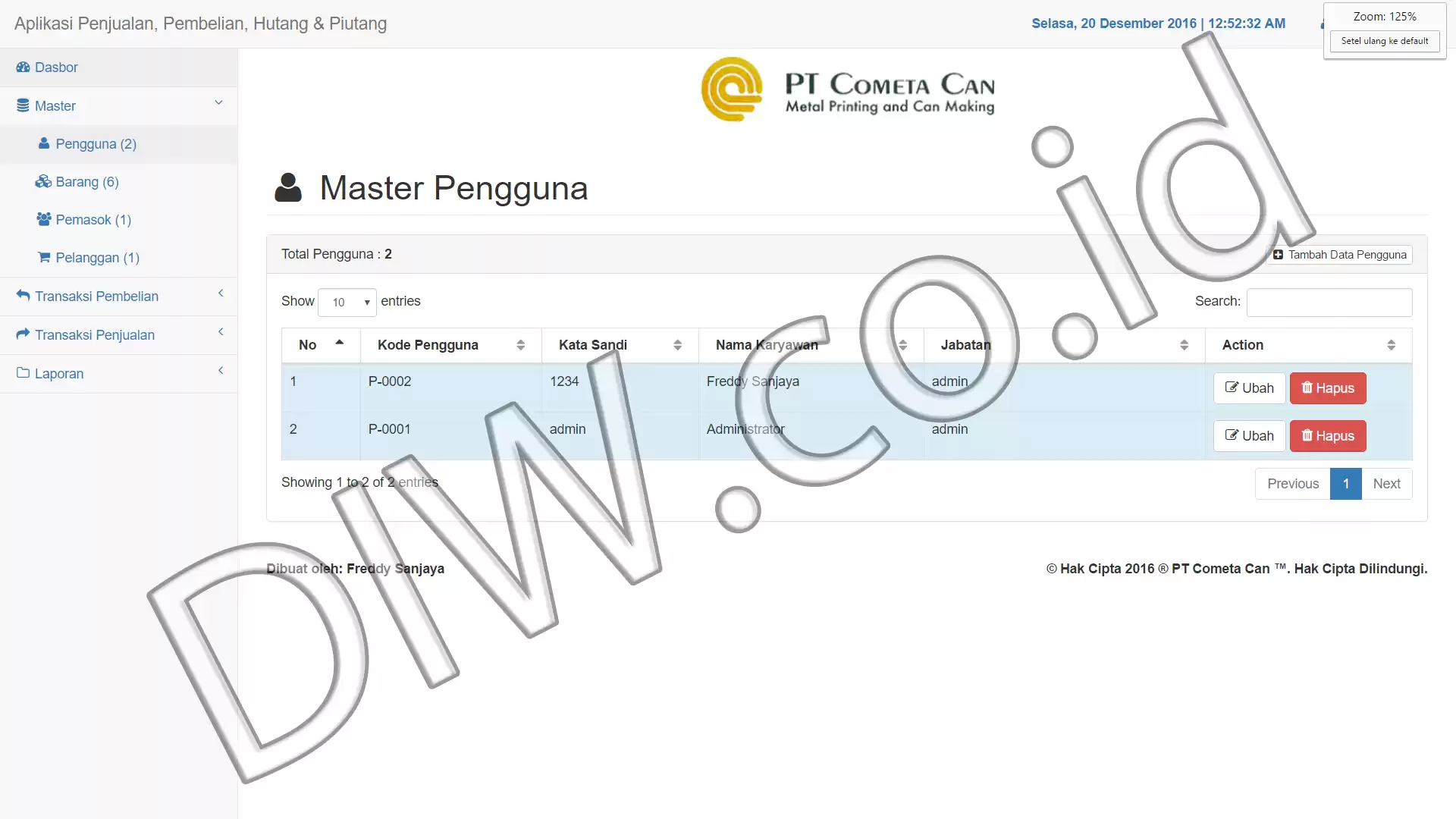Click Setel ulang ke default button
Screen dimensions: 1456x819
[x=1384, y=41]
